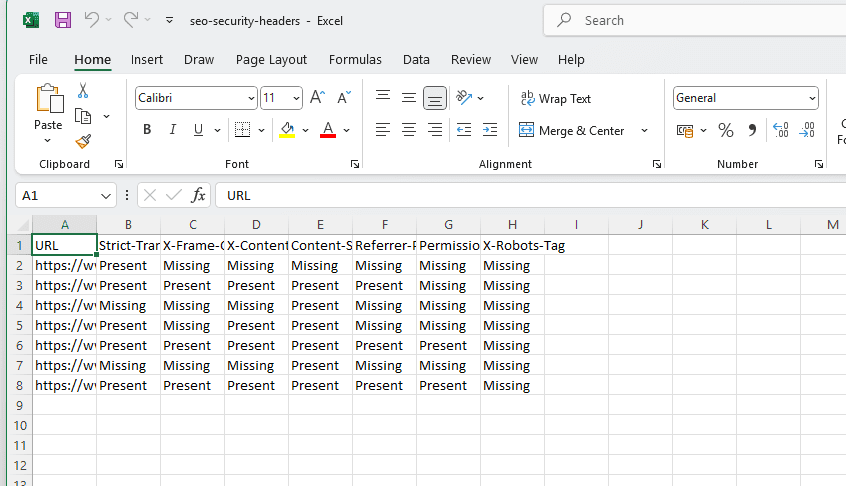
Task: Select the Format Painter brush icon
Action: click(x=83, y=141)
